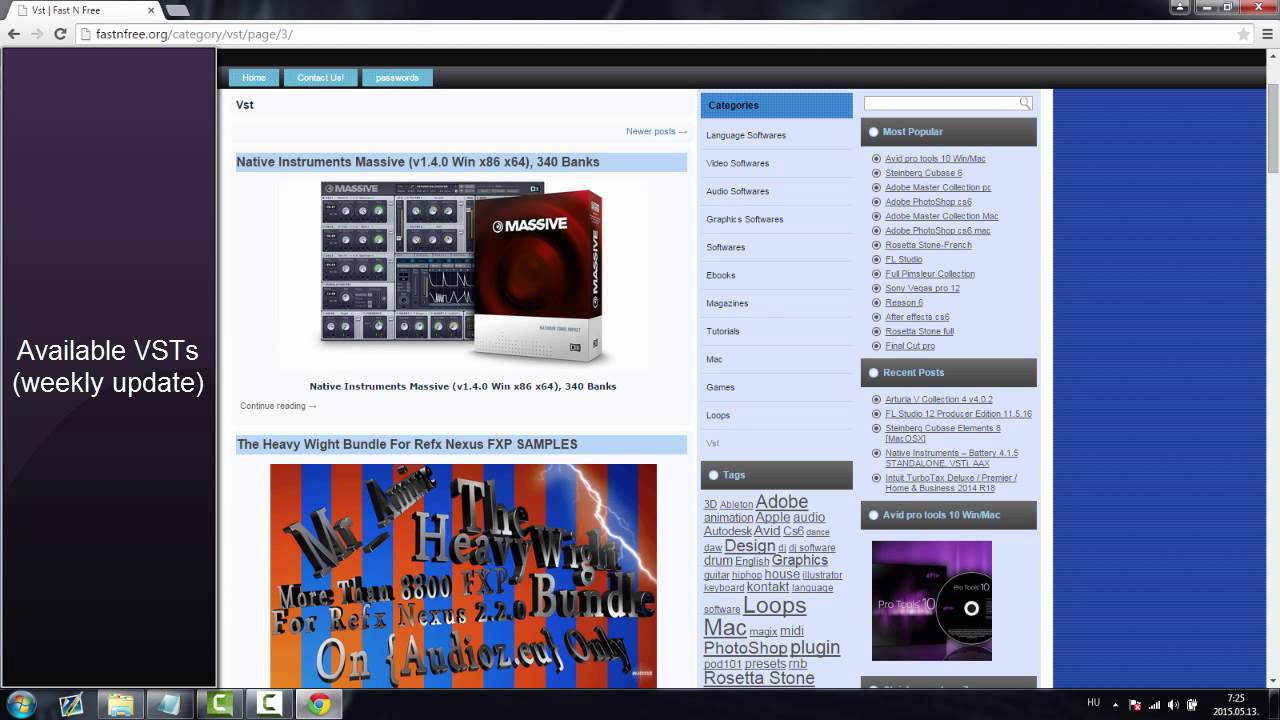Click the Loops tag
Image resolution: width=1280 pixels, height=720 pixels.
tap(774, 606)
